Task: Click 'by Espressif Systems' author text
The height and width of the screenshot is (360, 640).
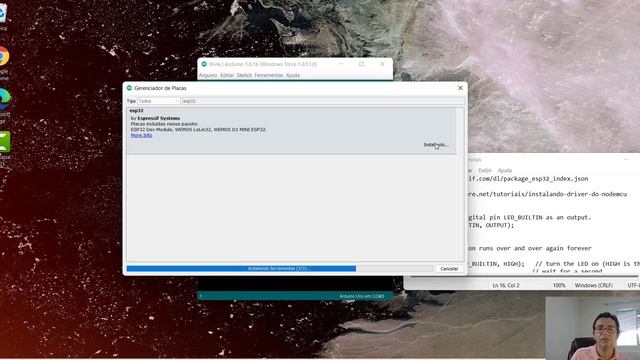Action: pos(155,118)
